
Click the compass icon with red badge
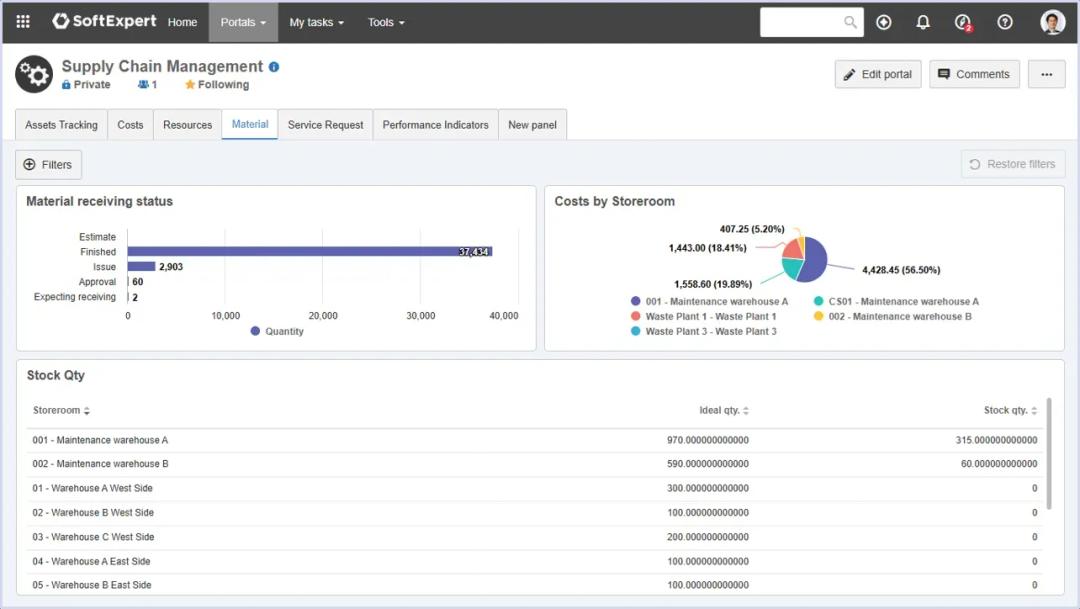pyautogui.click(x=963, y=22)
